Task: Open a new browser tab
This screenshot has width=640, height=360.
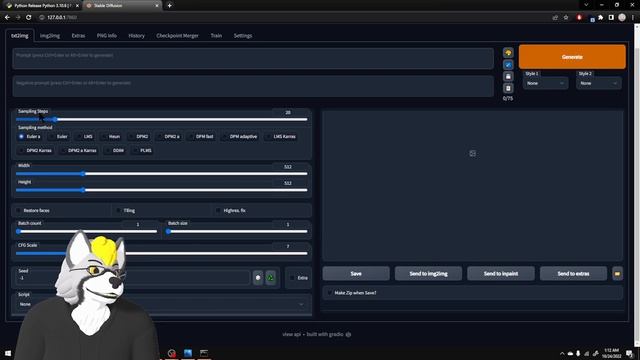Action: pos(169,6)
